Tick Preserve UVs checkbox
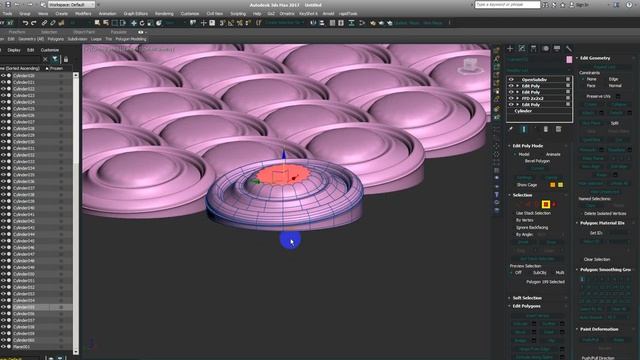Screen dimensions: 640x360 click(x=618, y=96)
